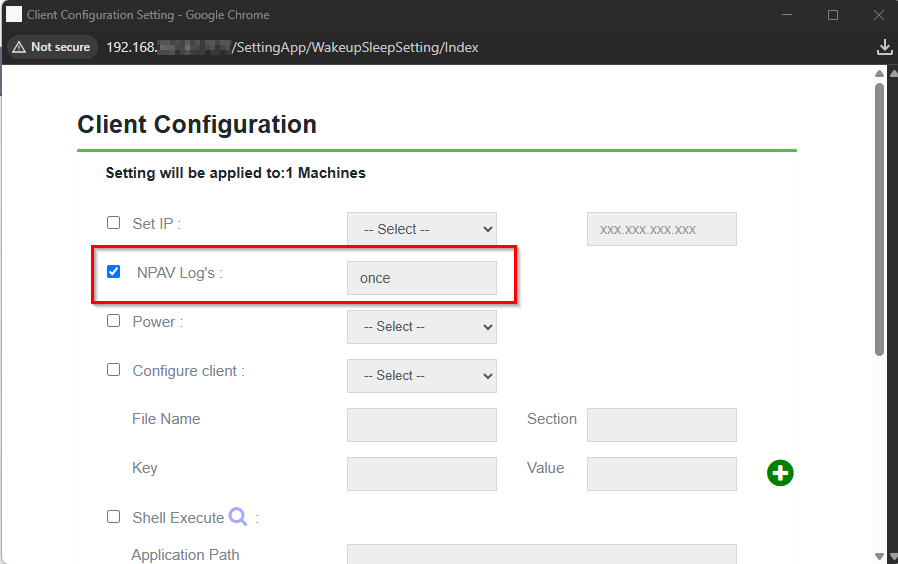Click the Shell Execute magnifier icon
Screen dimensions: 898x564
click(x=238, y=517)
